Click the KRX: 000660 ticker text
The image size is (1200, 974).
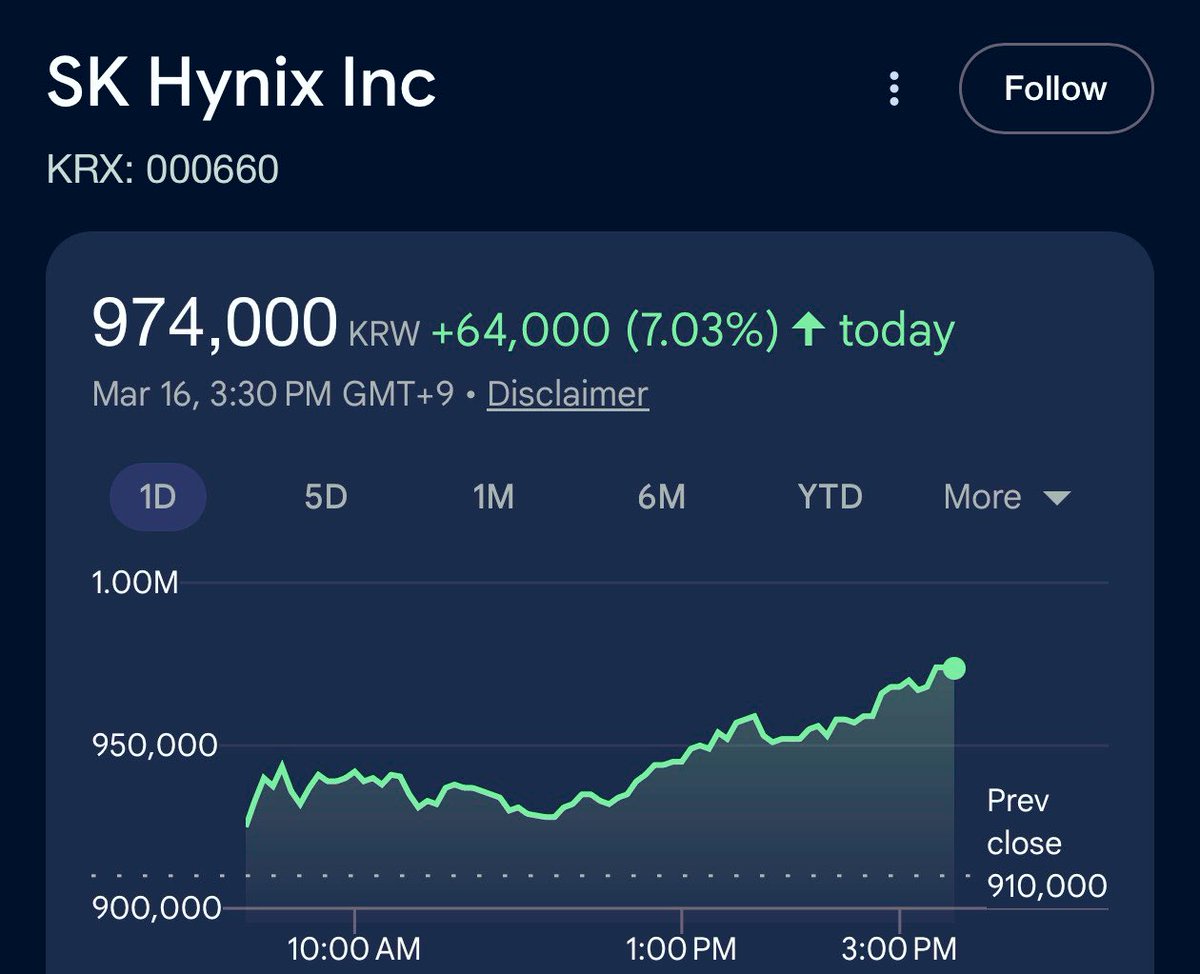pyautogui.click(x=163, y=170)
